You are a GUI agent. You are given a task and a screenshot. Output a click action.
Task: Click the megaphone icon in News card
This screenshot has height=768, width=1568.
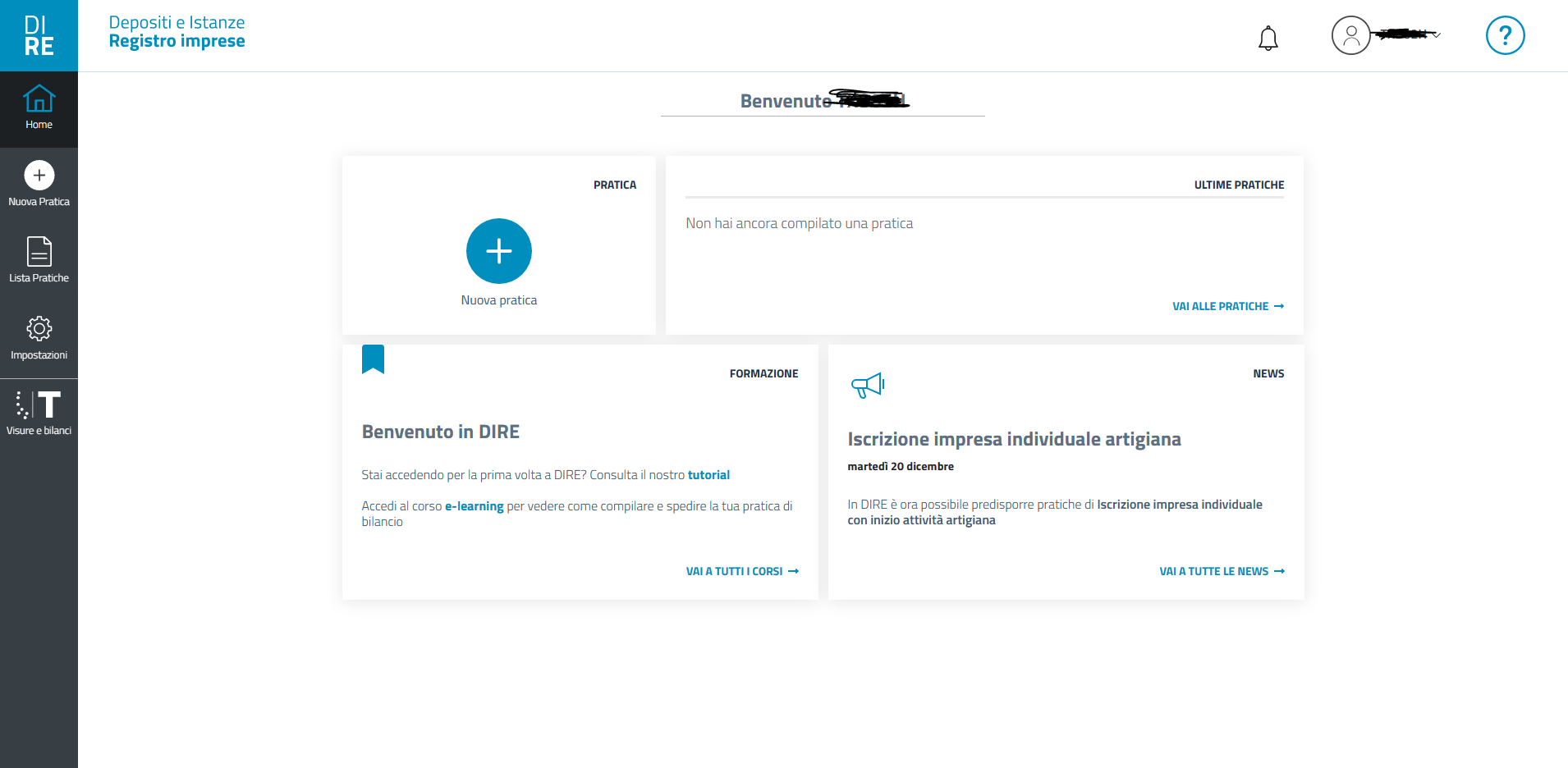click(867, 385)
